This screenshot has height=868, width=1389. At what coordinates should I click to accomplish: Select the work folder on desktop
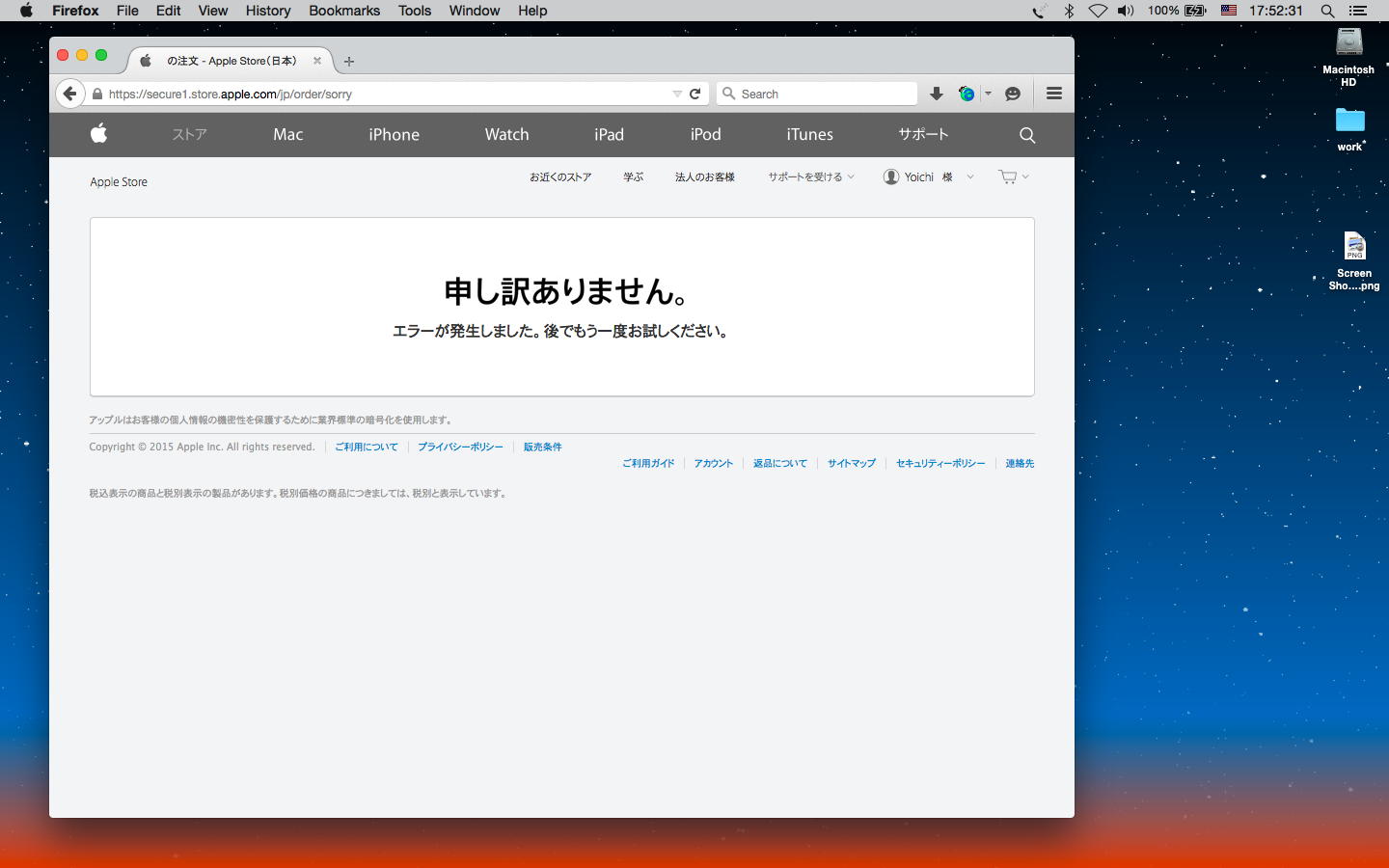(1349, 129)
